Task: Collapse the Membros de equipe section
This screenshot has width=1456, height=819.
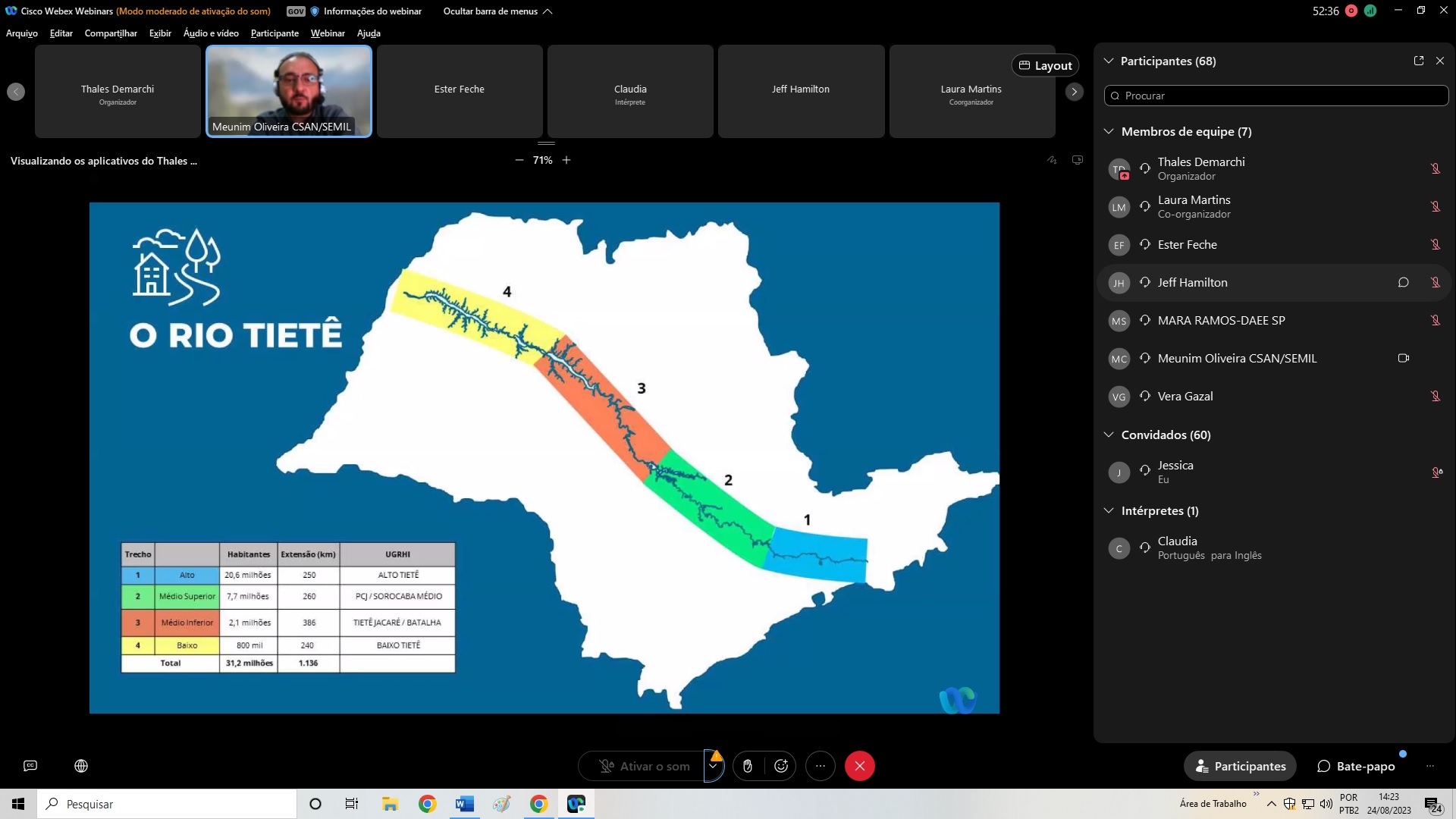Action: point(1109,131)
